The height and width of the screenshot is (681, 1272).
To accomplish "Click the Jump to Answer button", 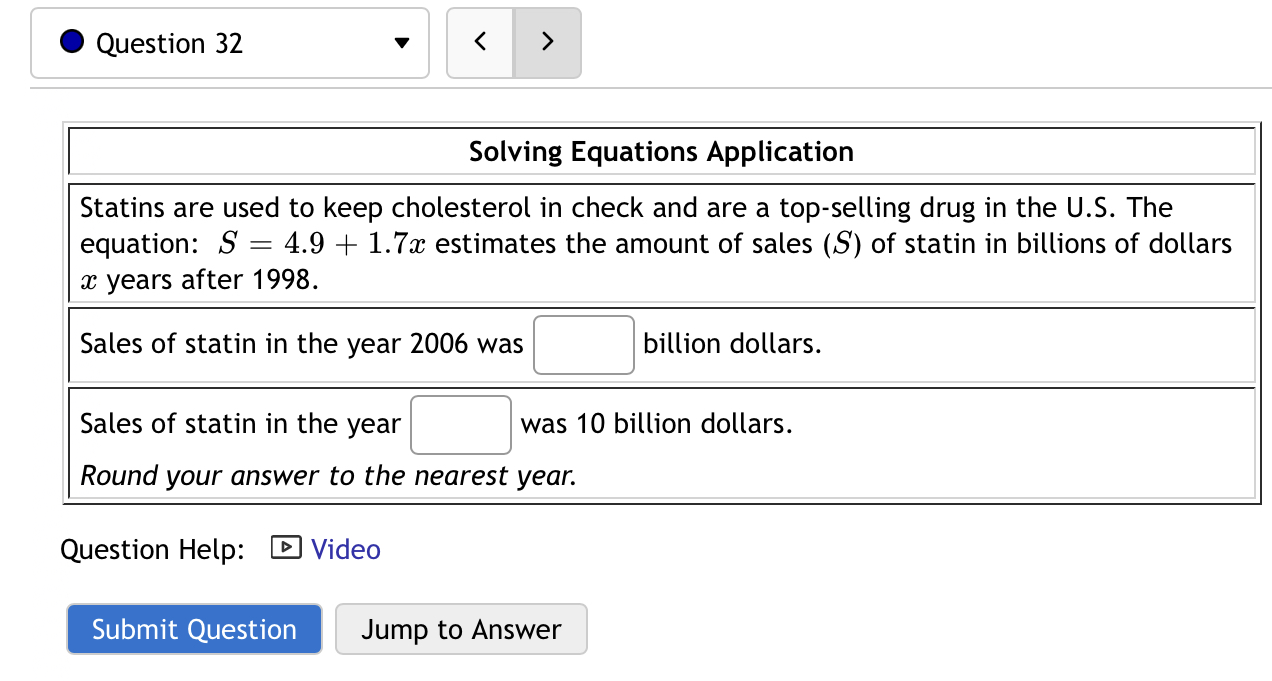I will tap(461, 629).
